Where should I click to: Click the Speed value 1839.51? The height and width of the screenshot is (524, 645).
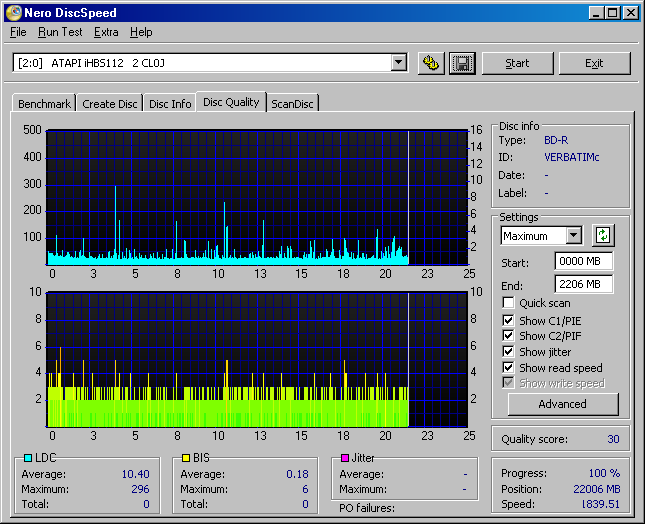(601, 504)
